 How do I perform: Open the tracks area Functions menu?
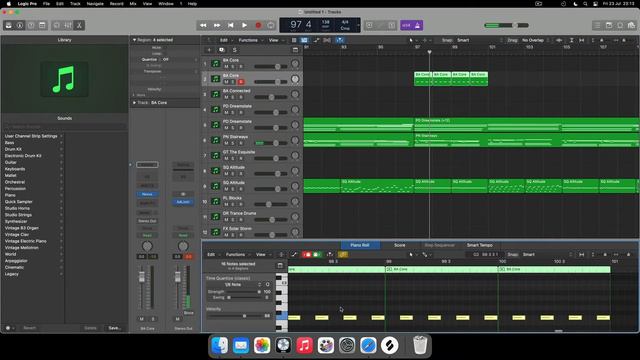click(x=250, y=40)
